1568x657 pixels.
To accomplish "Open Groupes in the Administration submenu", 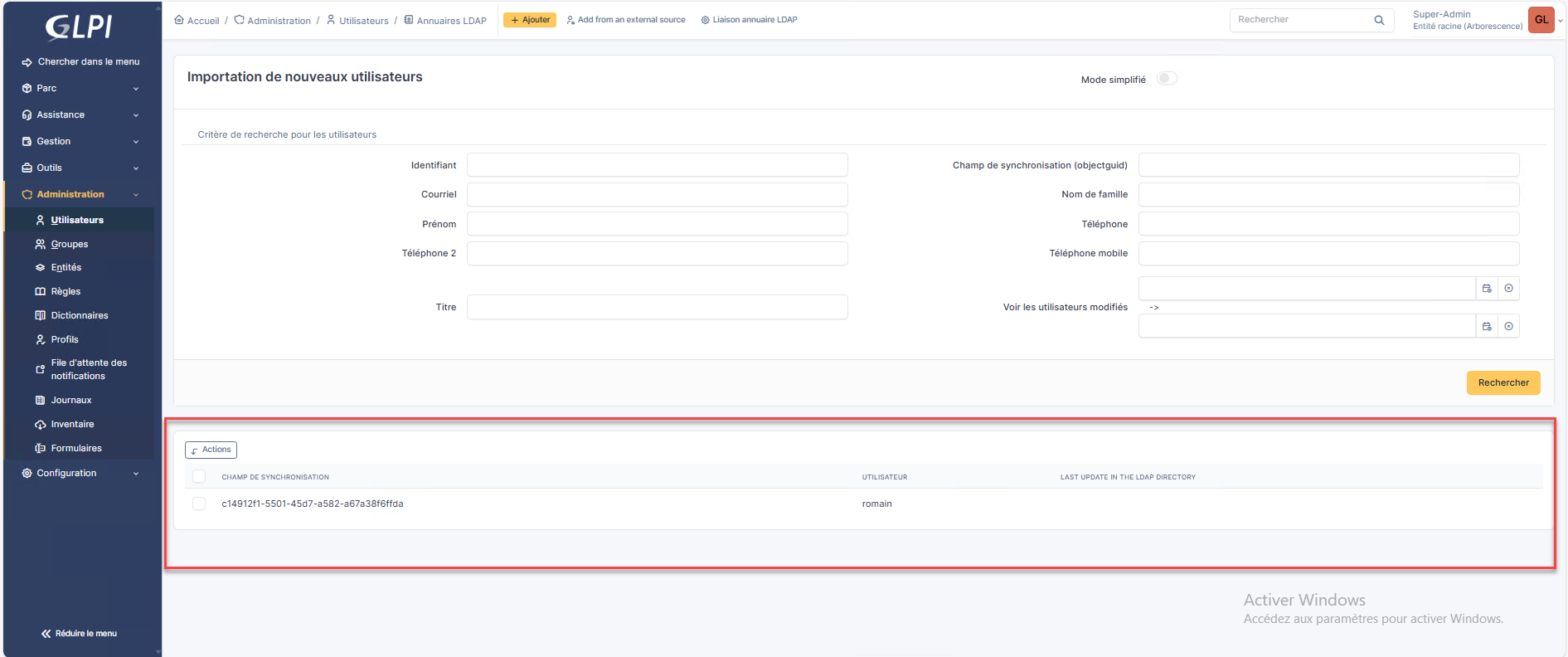I will pyautogui.click(x=70, y=244).
